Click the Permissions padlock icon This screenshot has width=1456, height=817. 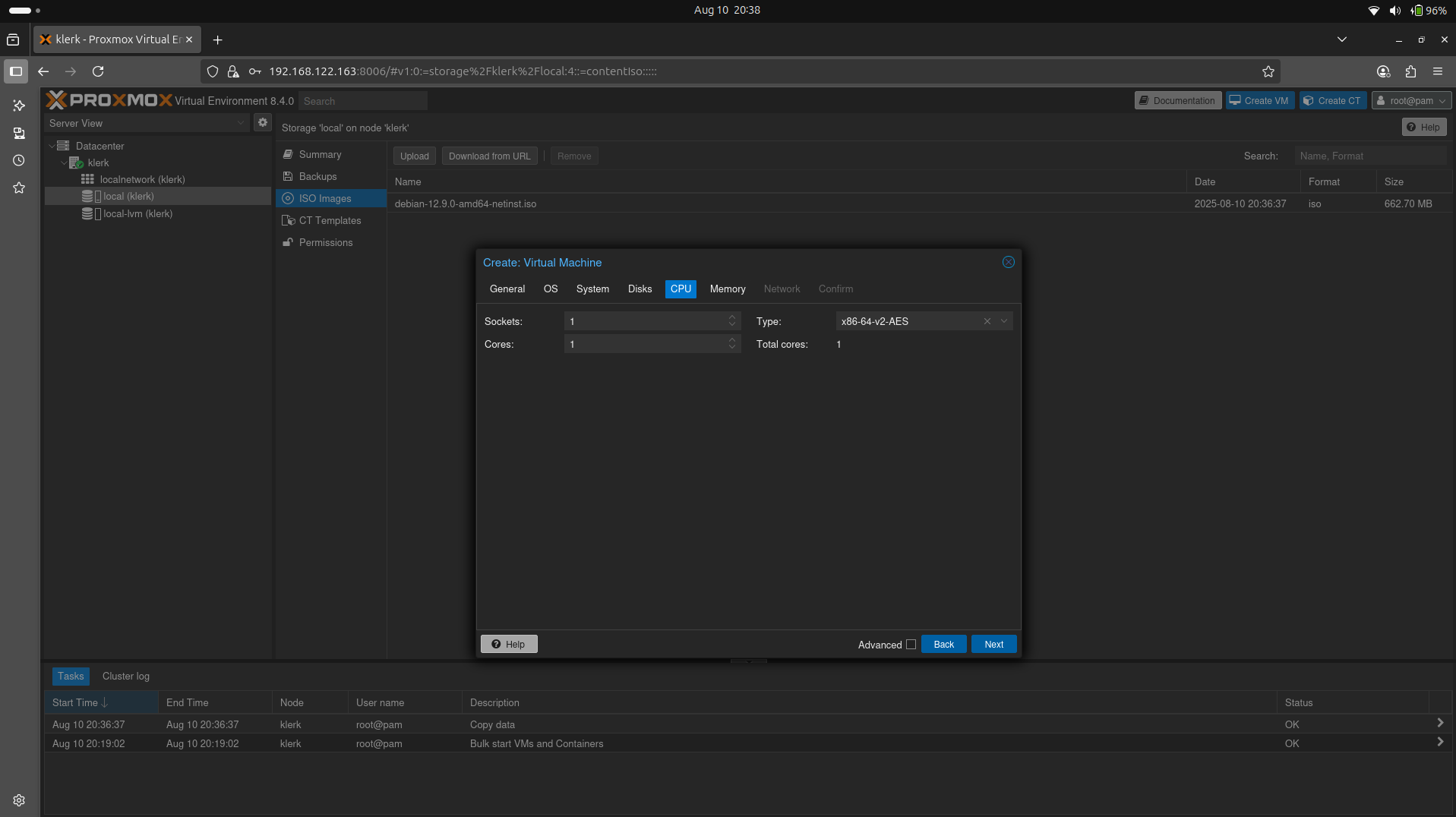click(288, 242)
